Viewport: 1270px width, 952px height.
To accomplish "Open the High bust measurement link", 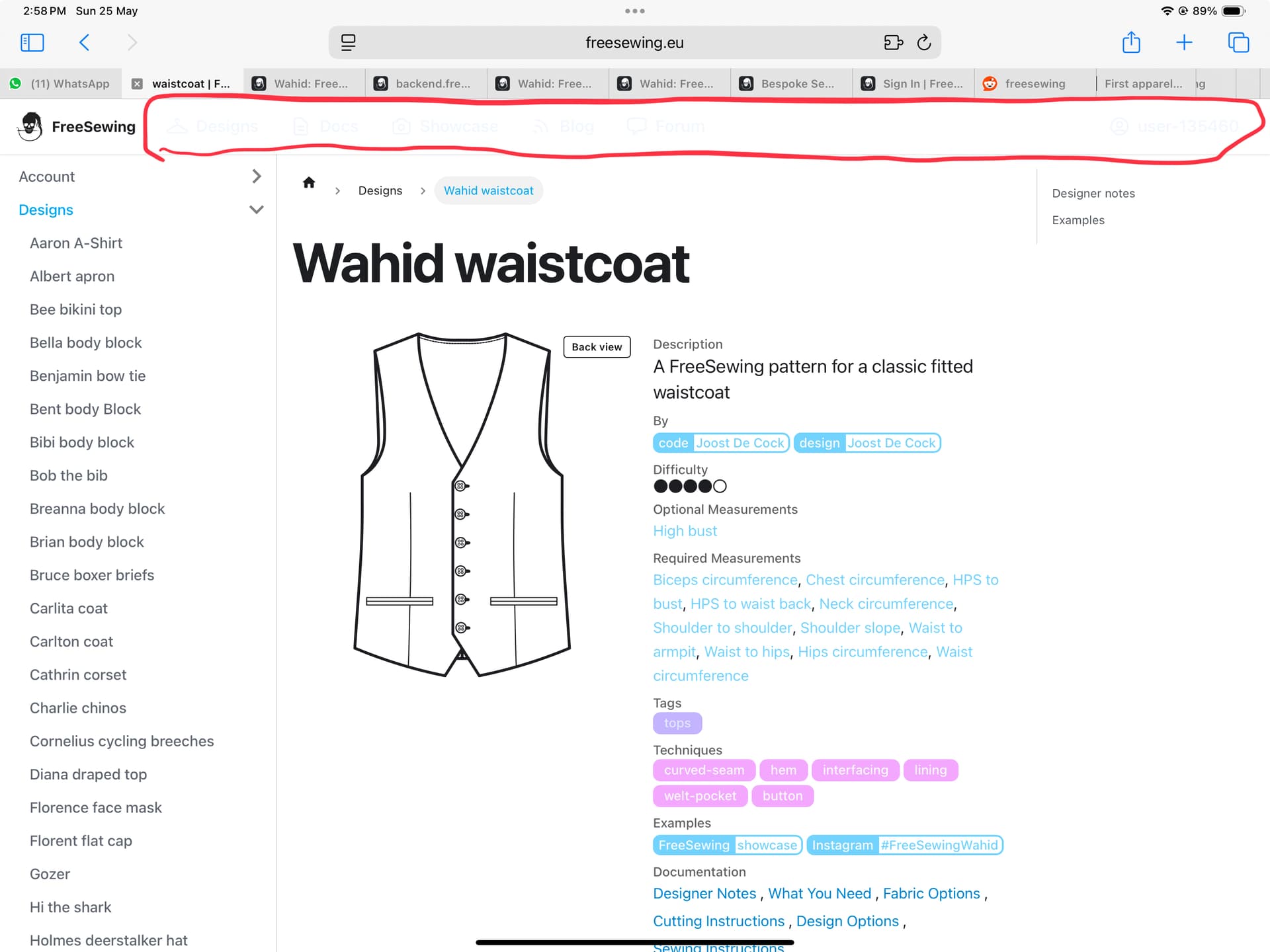I will coord(685,531).
